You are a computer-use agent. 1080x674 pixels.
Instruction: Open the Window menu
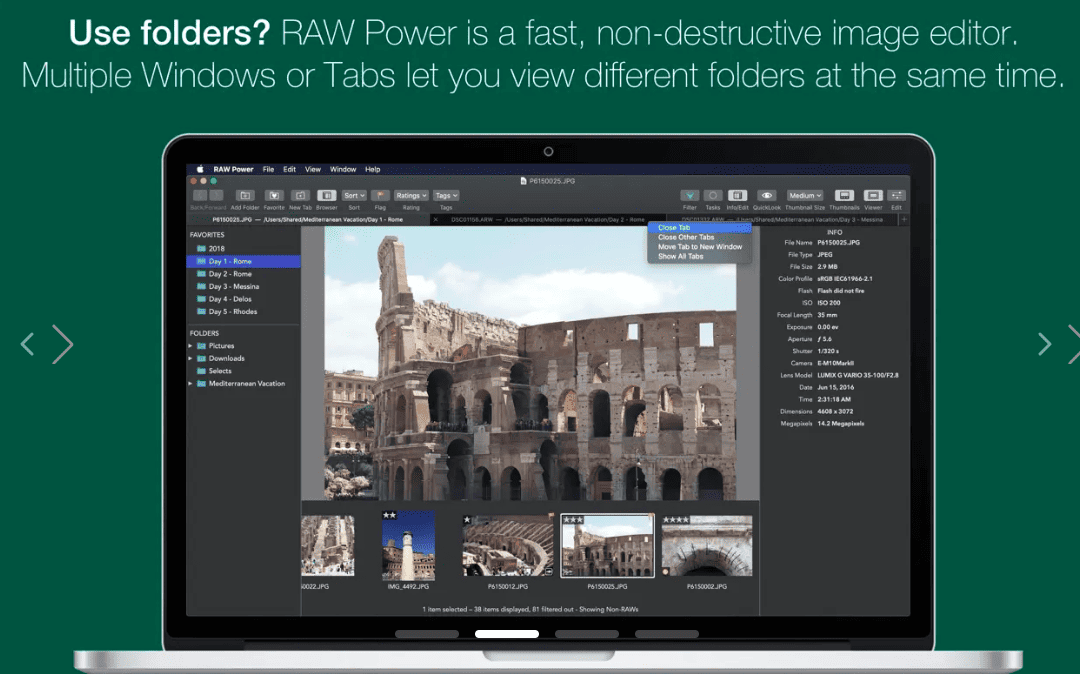click(x=342, y=169)
